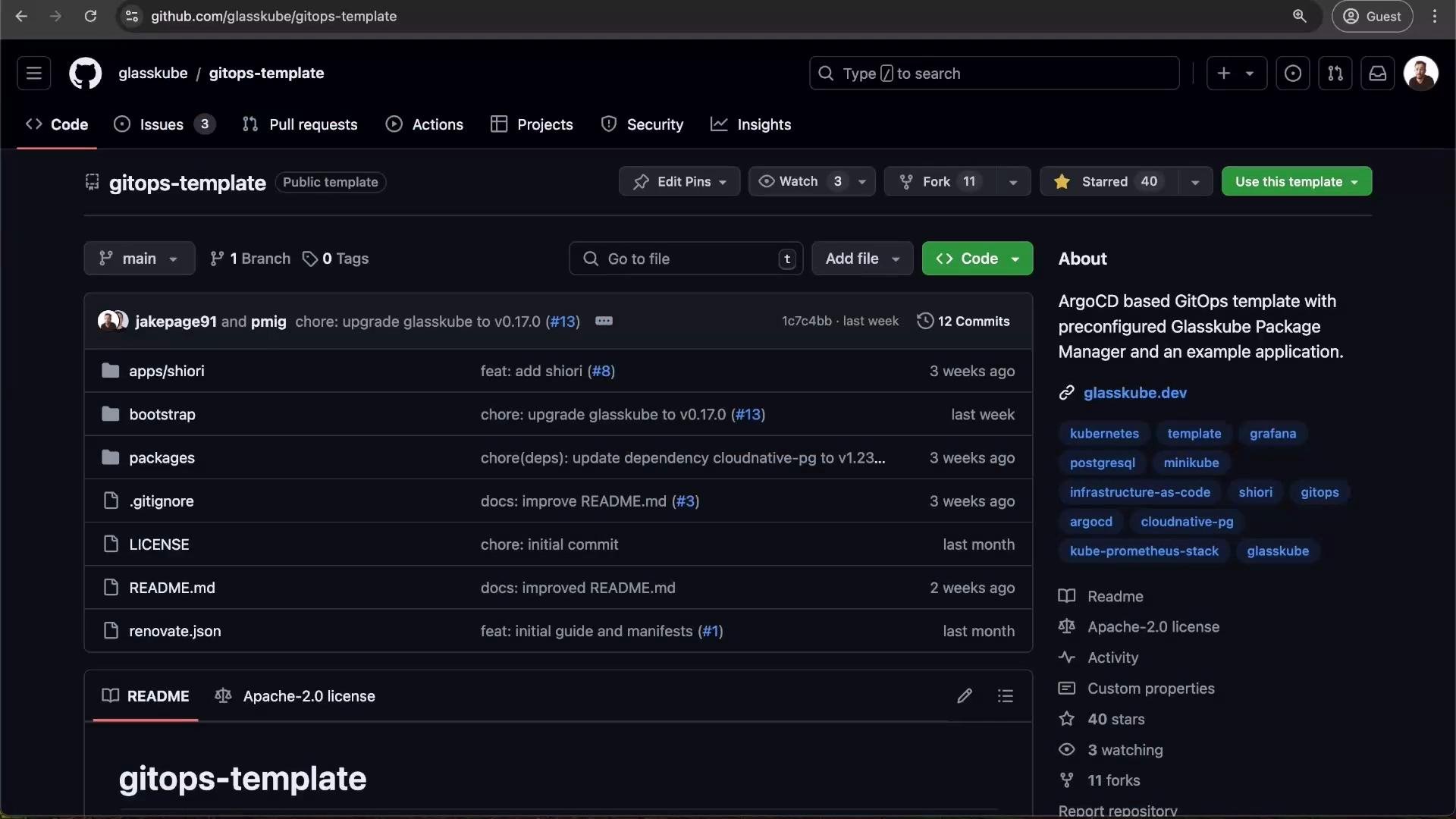Image resolution: width=1456 pixels, height=819 pixels.
Task: Open the 1c7c4bb commit hash
Action: pos(807,321)
